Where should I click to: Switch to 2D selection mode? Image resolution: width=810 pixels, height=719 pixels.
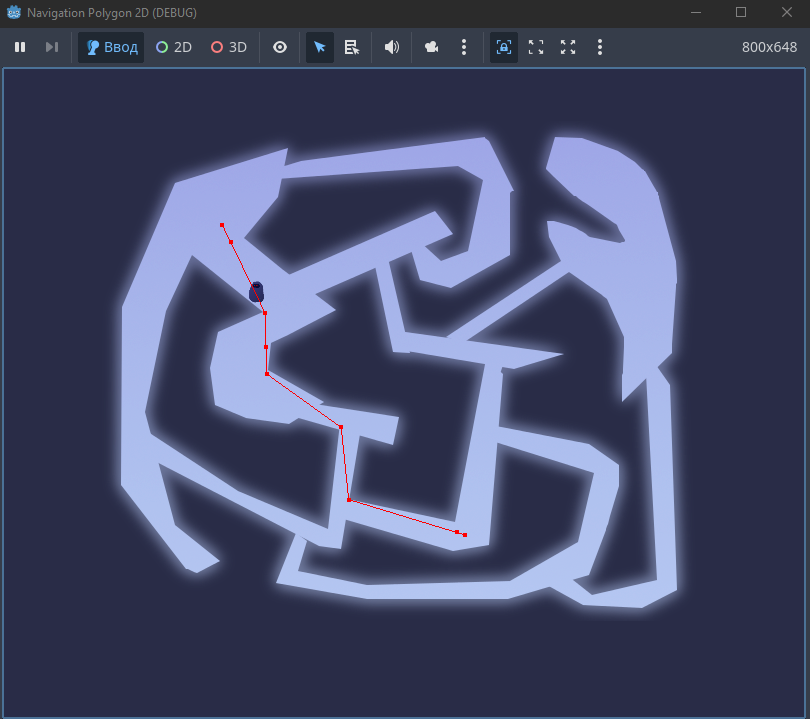click(174, 47)
